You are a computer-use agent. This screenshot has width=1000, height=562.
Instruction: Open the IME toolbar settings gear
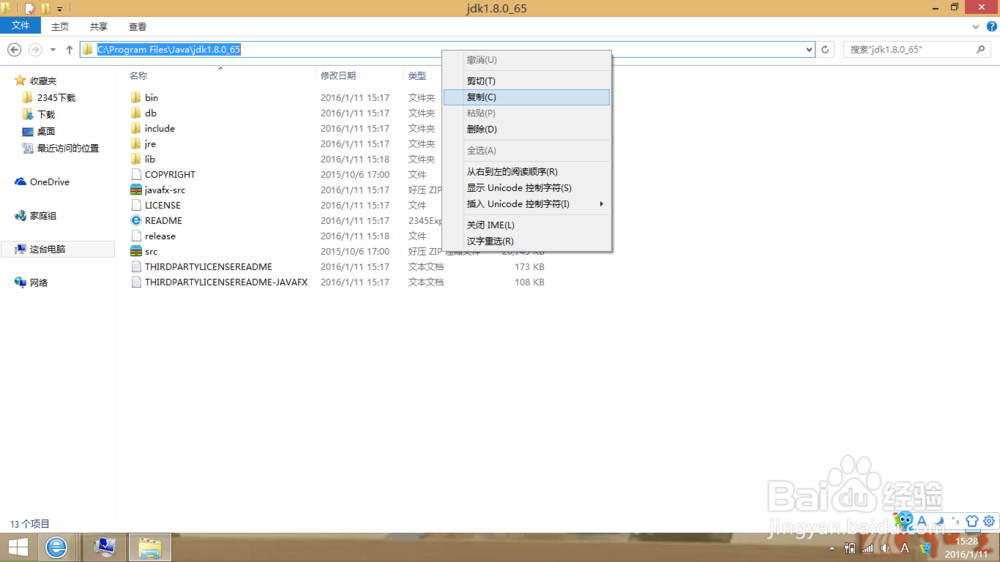(x=989, y=521)
